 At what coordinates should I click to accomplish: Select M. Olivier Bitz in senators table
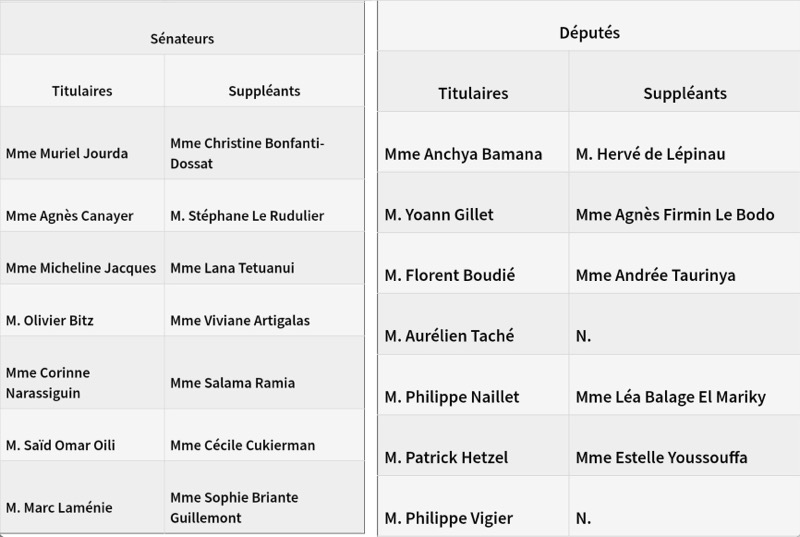click(x=49, y=321)
